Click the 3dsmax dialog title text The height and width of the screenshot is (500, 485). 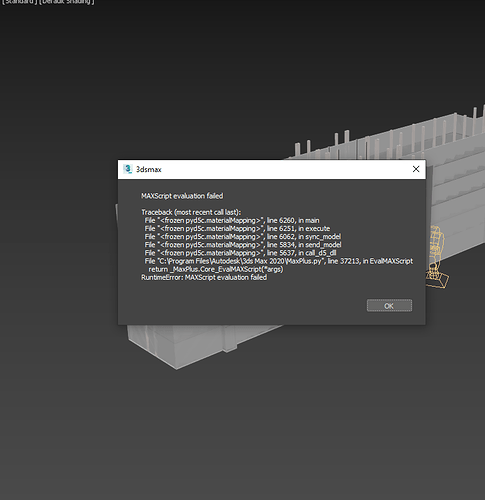(149, 169)
